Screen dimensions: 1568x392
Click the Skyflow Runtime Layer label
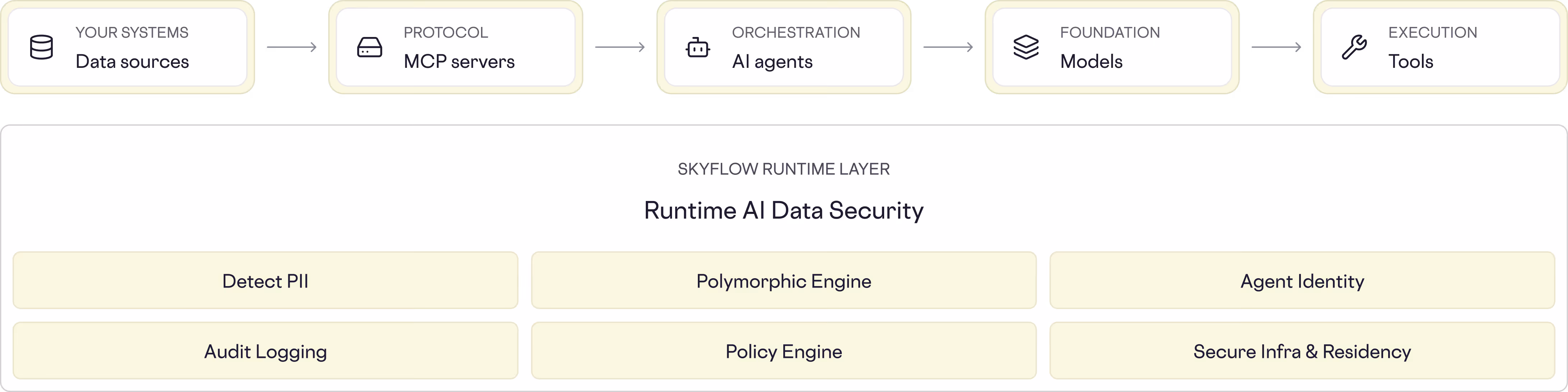tap(783, 169)
